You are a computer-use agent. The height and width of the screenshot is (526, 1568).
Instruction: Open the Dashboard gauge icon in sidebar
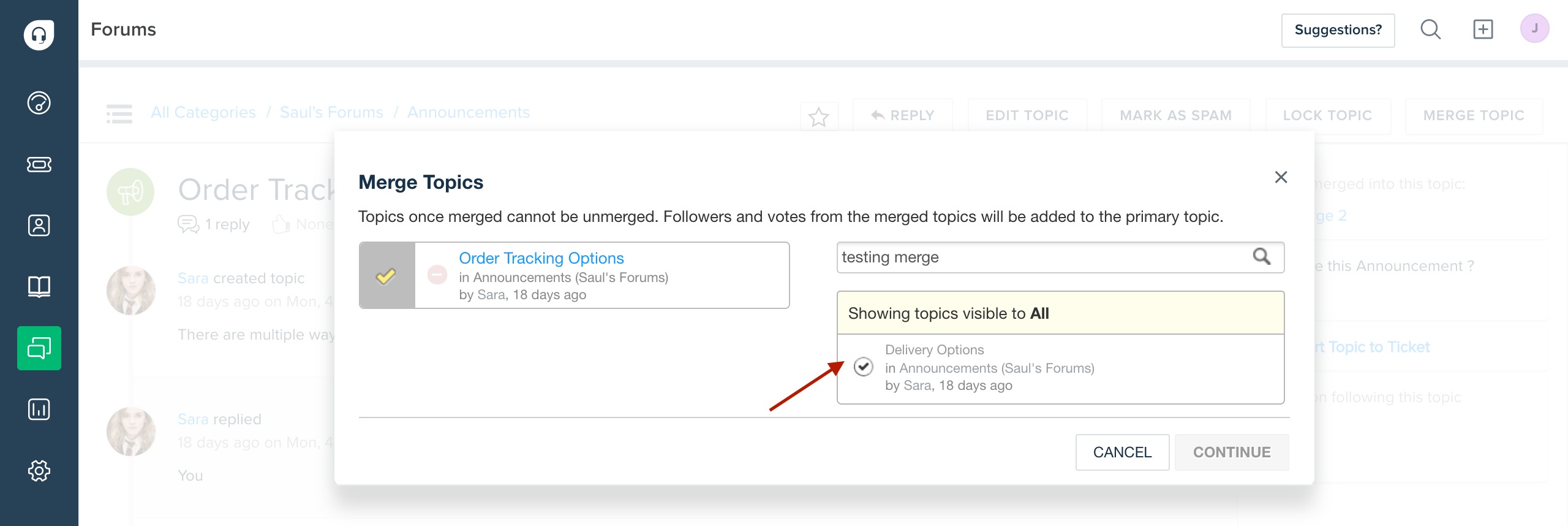point(39,102)
